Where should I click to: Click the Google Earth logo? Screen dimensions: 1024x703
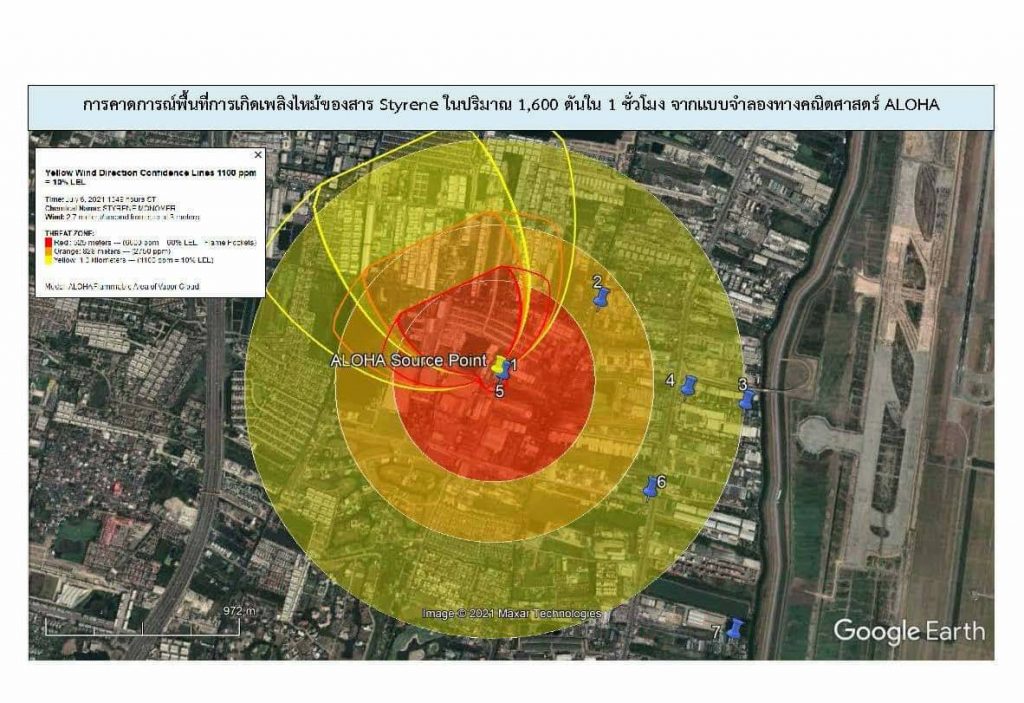pos(909,631)
